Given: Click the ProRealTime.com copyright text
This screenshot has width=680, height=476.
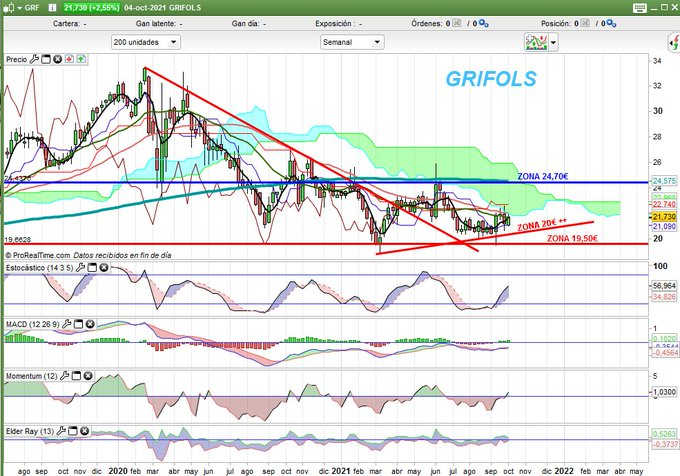Looking at the screenshot, I should (x=37, y=255).
